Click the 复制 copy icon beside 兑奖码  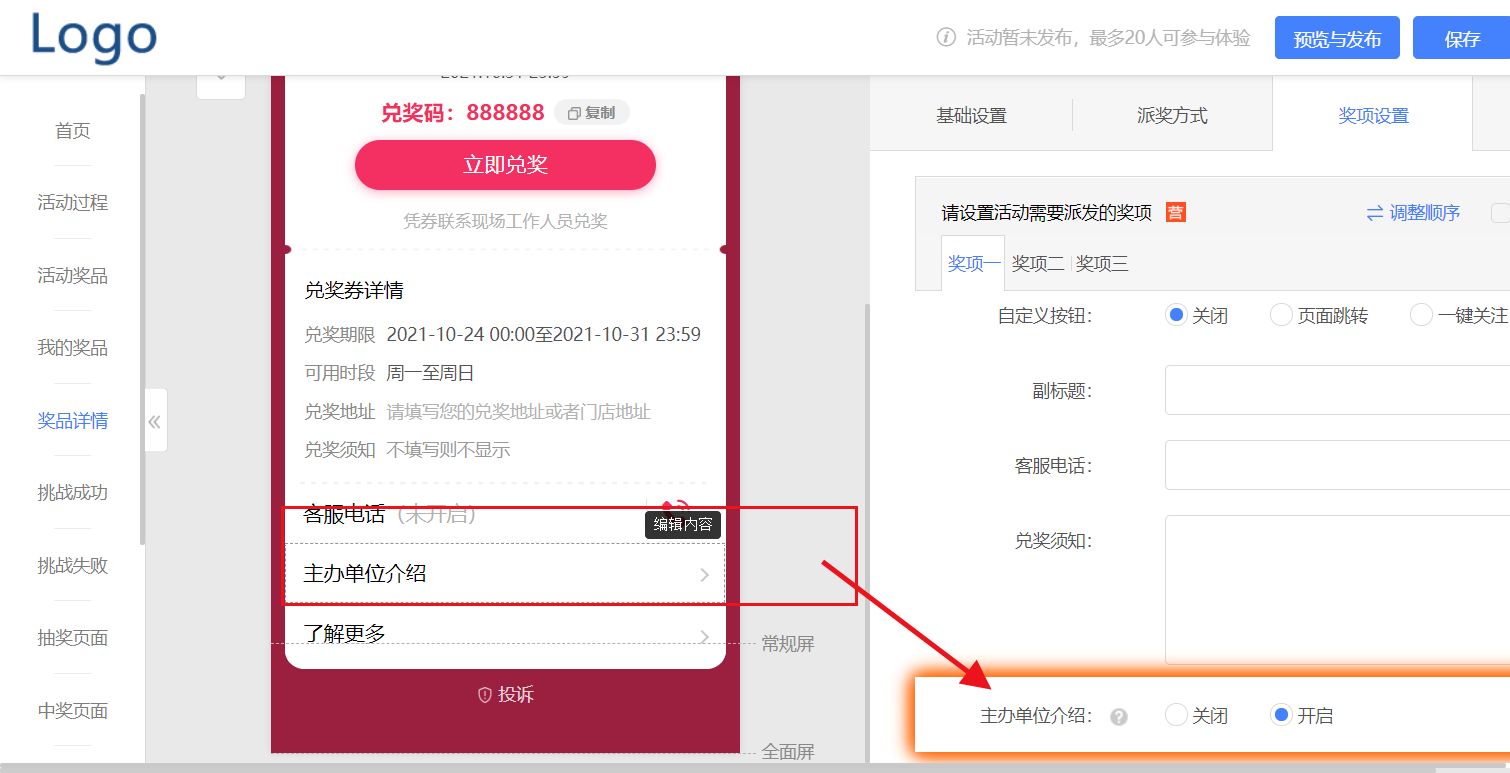[591, 113]
